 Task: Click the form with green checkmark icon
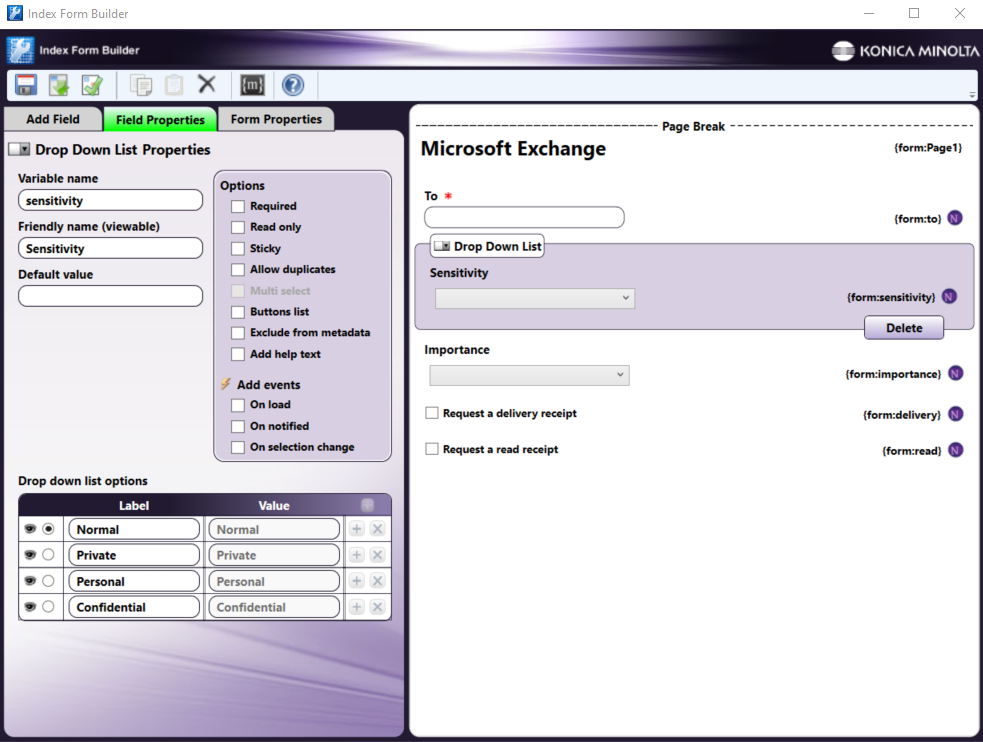pyautogui.click(x=92, y=85)
